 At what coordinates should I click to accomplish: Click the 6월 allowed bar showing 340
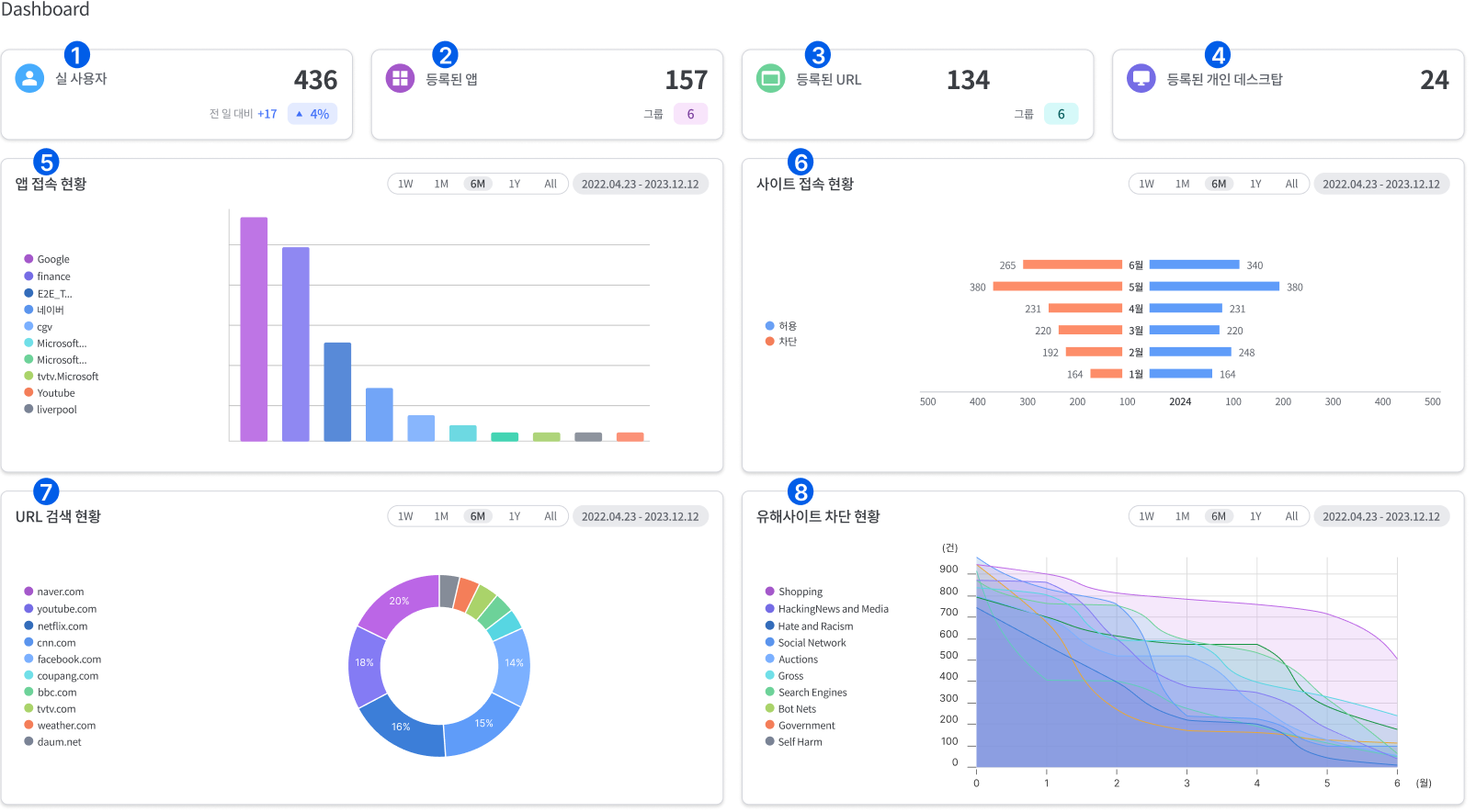point(1194,265)
